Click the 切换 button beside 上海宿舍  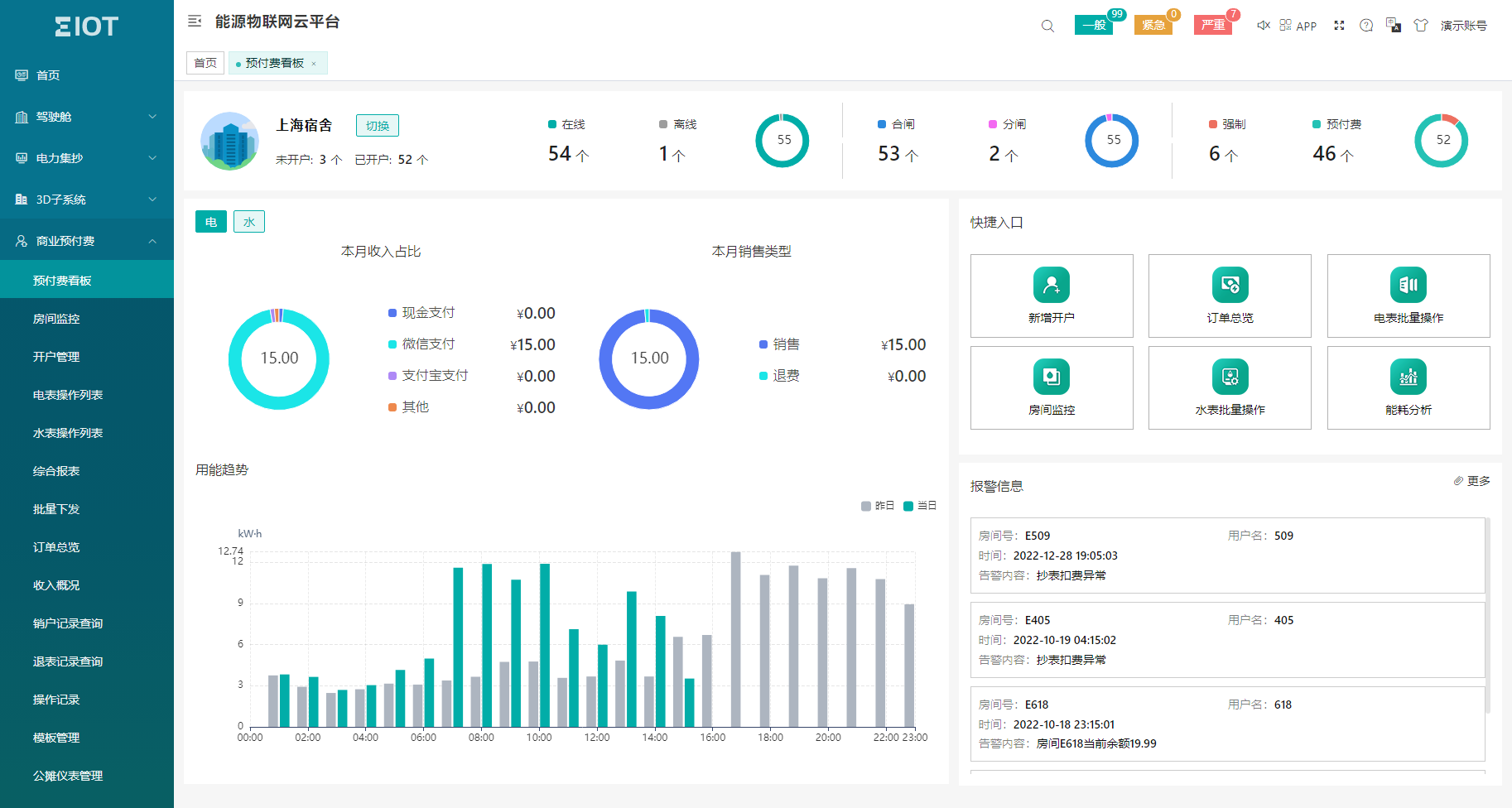point(378,126)
